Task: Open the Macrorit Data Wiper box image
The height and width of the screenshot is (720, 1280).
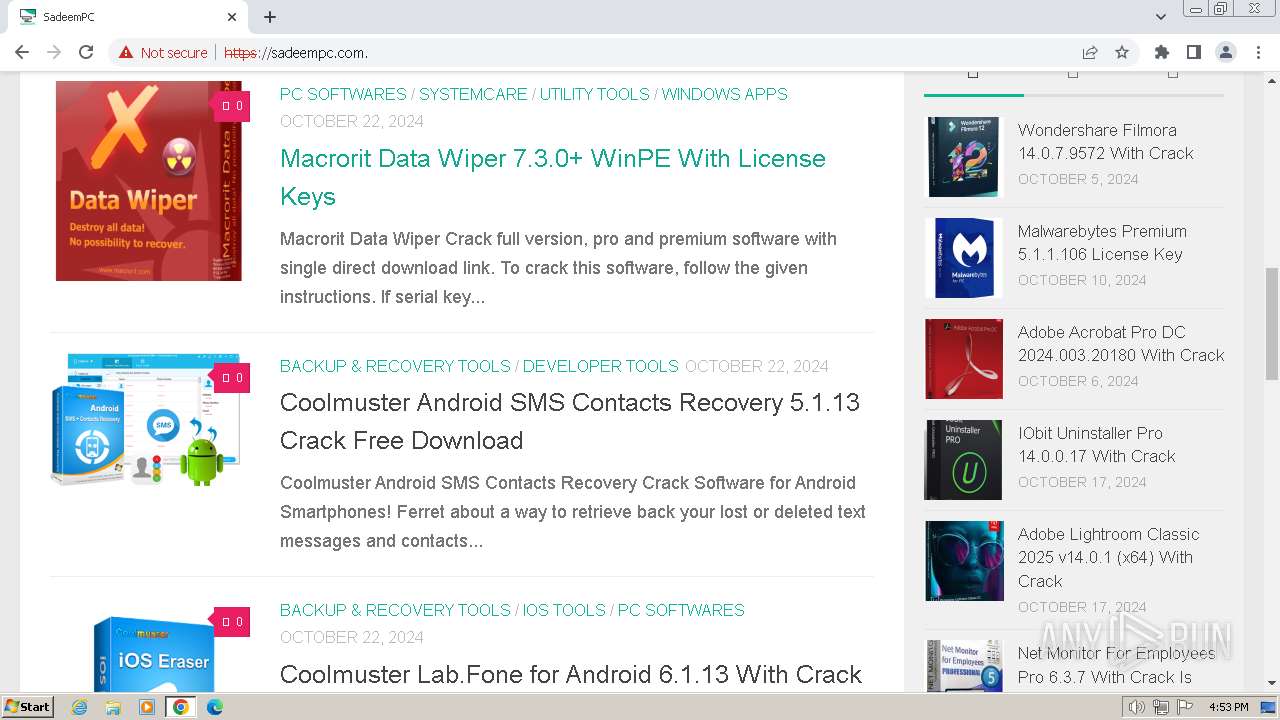Action: click(x=149, y=181)
